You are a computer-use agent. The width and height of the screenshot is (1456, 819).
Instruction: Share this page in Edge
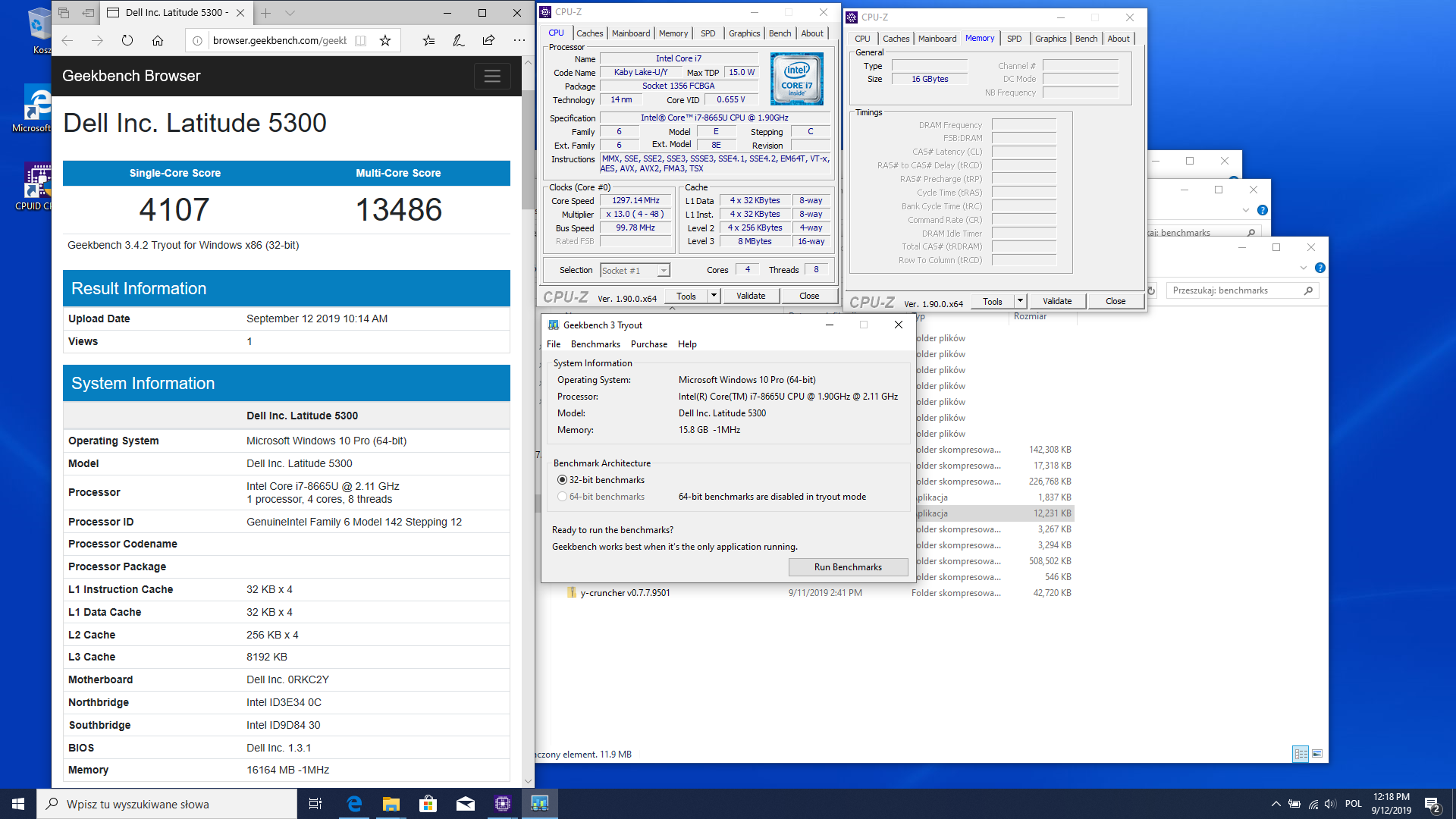pyautogui.click(x=488, y=40)
